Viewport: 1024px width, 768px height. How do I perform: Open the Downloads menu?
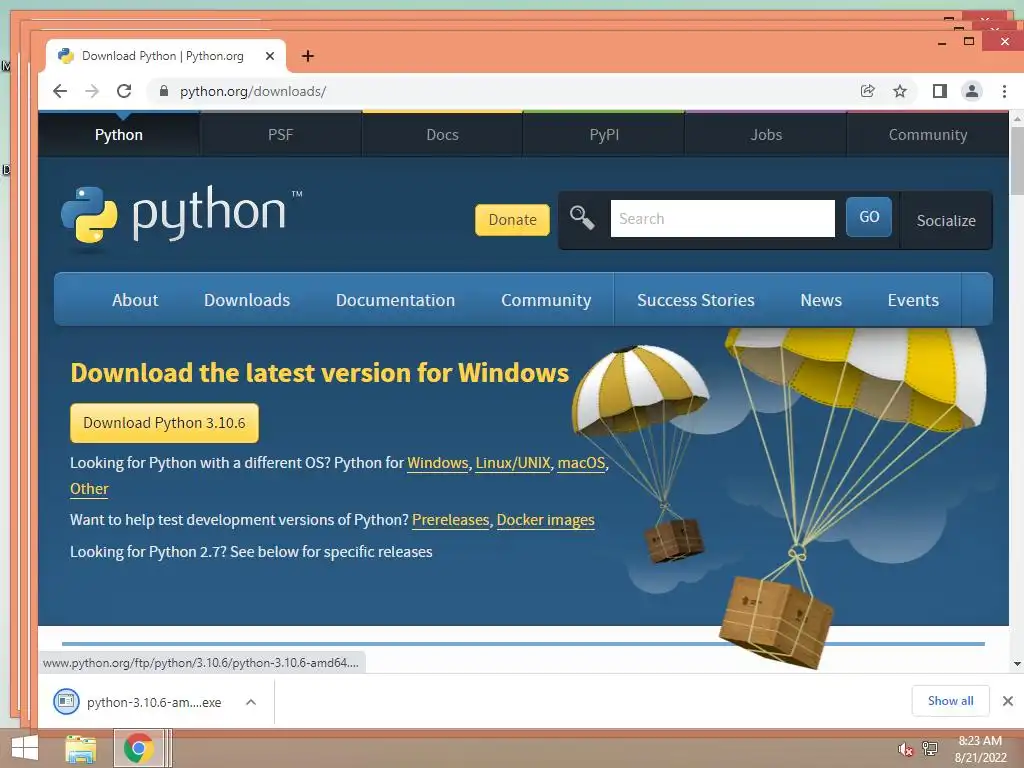[247, 300]
